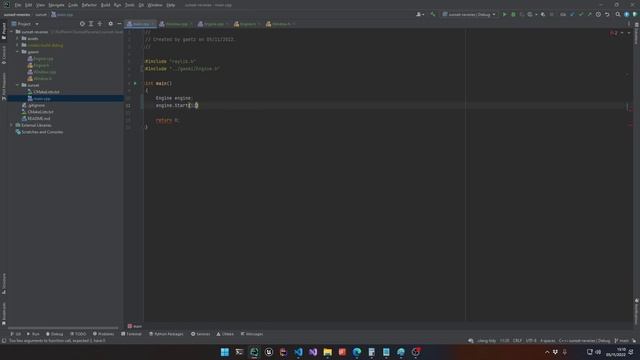Open the CMake tool window
Viewport: 640px width, 360px height.
click(x=225, y=334)
